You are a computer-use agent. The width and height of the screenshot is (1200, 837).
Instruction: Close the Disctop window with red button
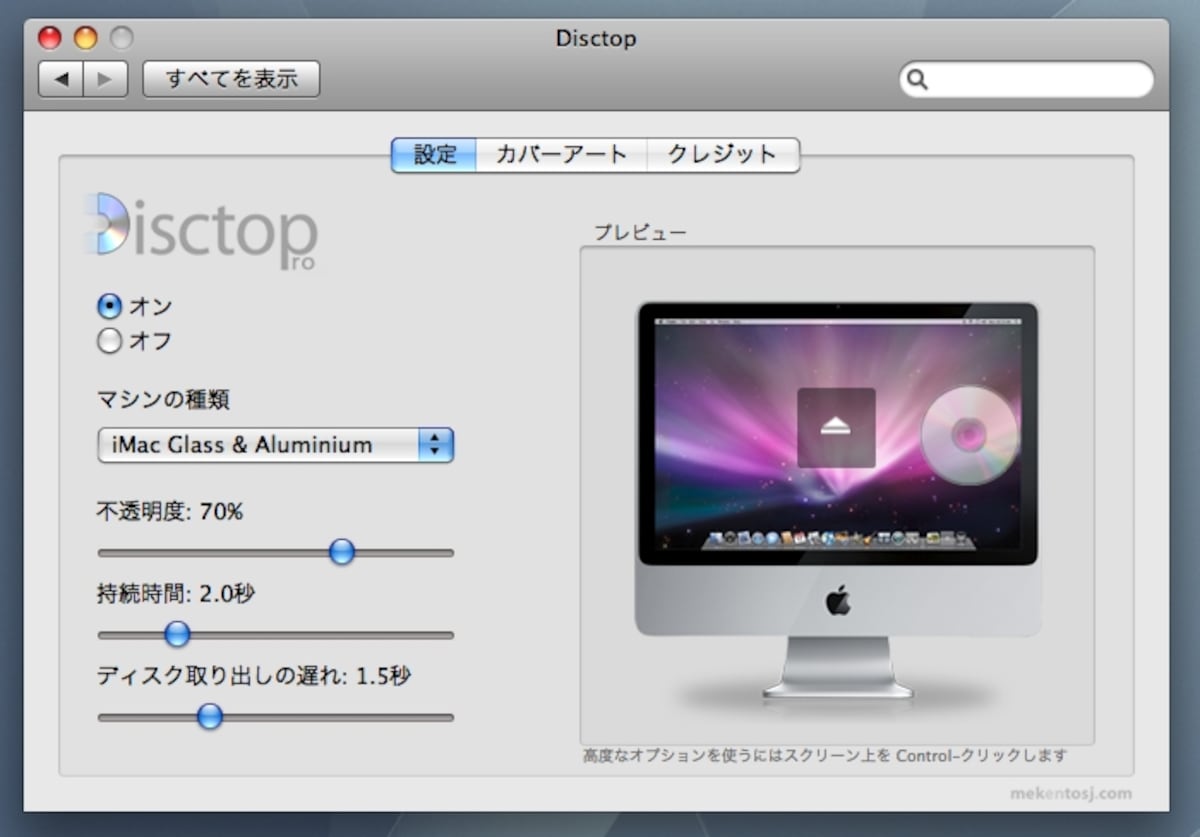tap(50, 38)
